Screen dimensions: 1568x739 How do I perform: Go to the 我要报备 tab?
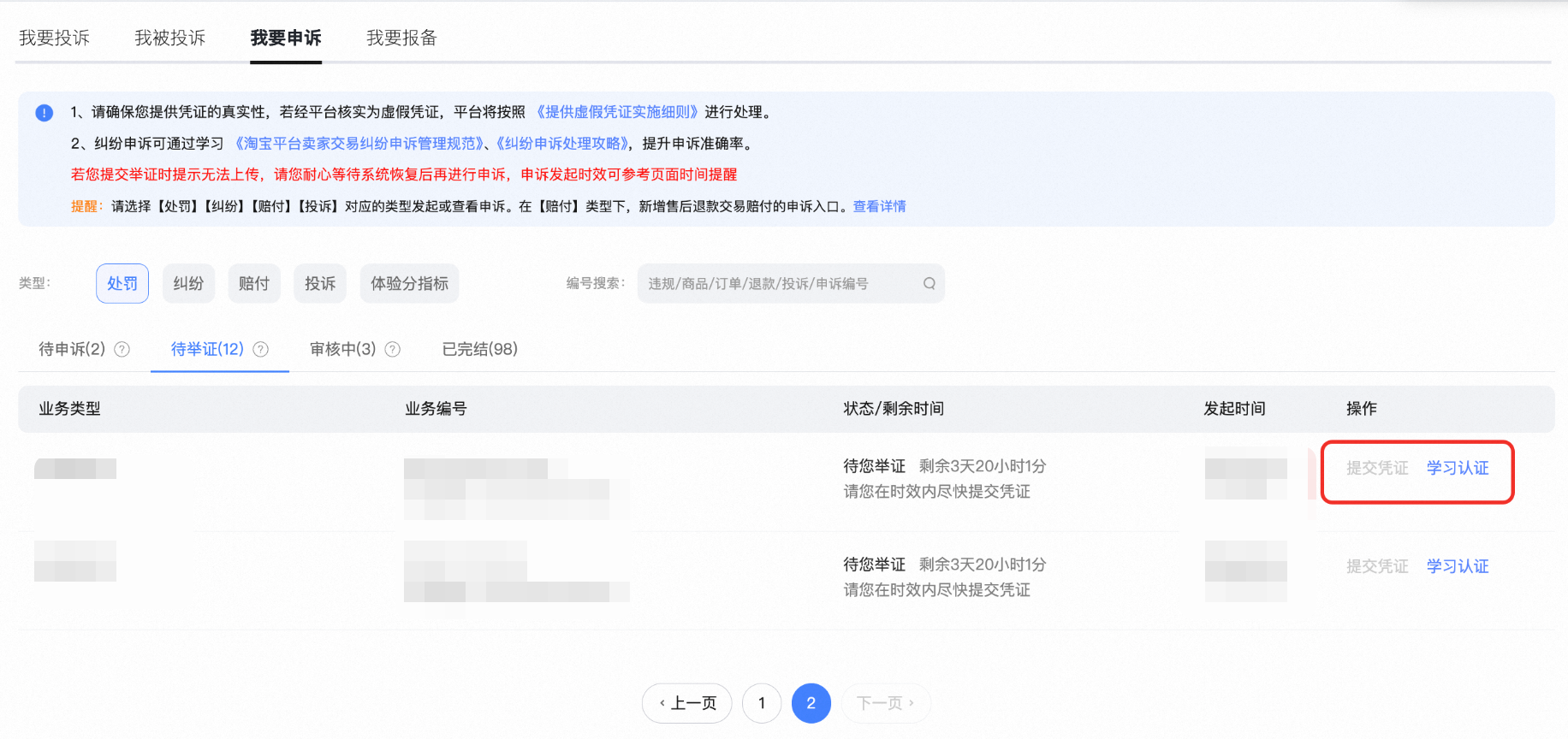click(401, 38)
